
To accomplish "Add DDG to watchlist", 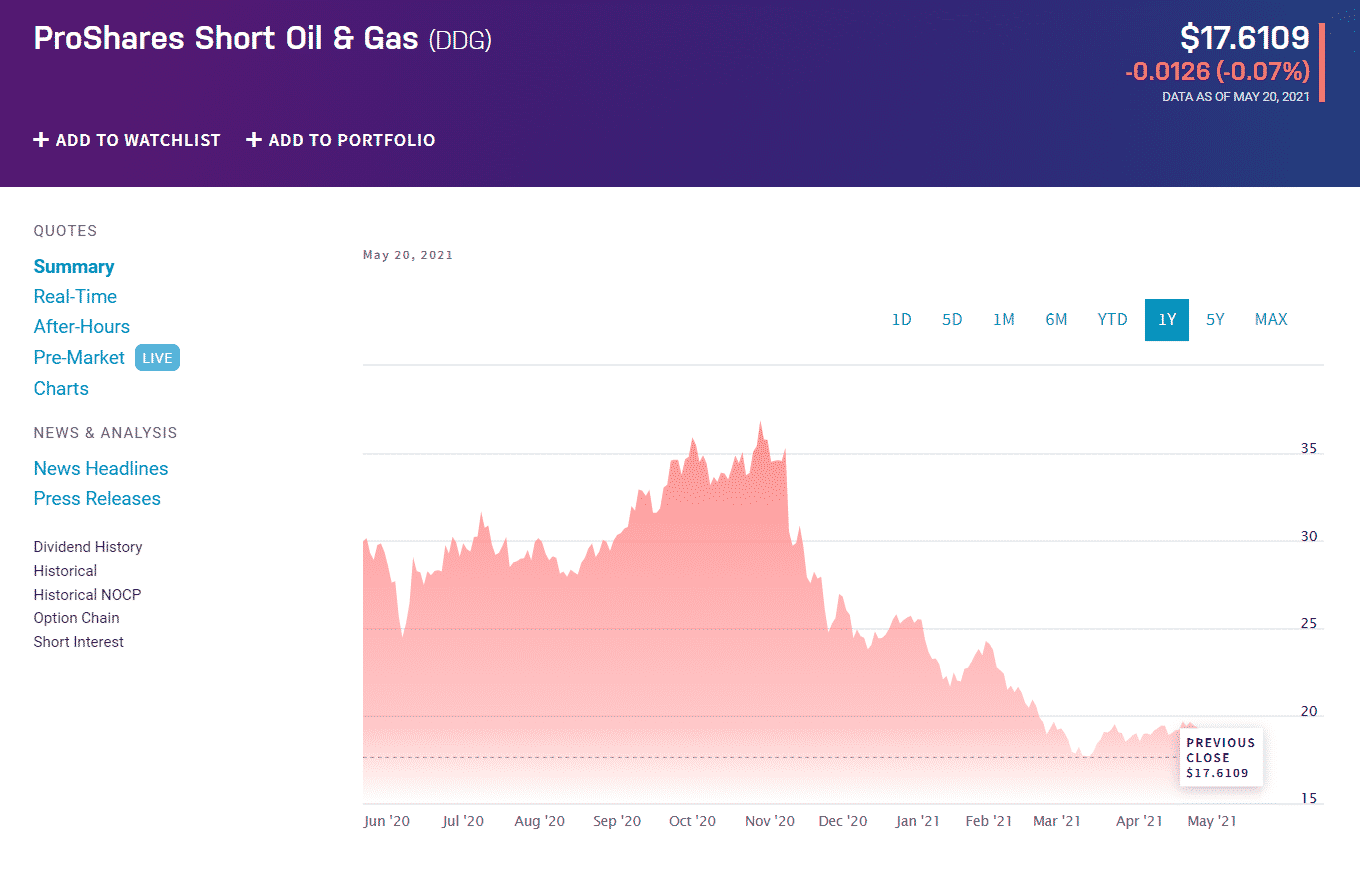I will coord(127,140).
